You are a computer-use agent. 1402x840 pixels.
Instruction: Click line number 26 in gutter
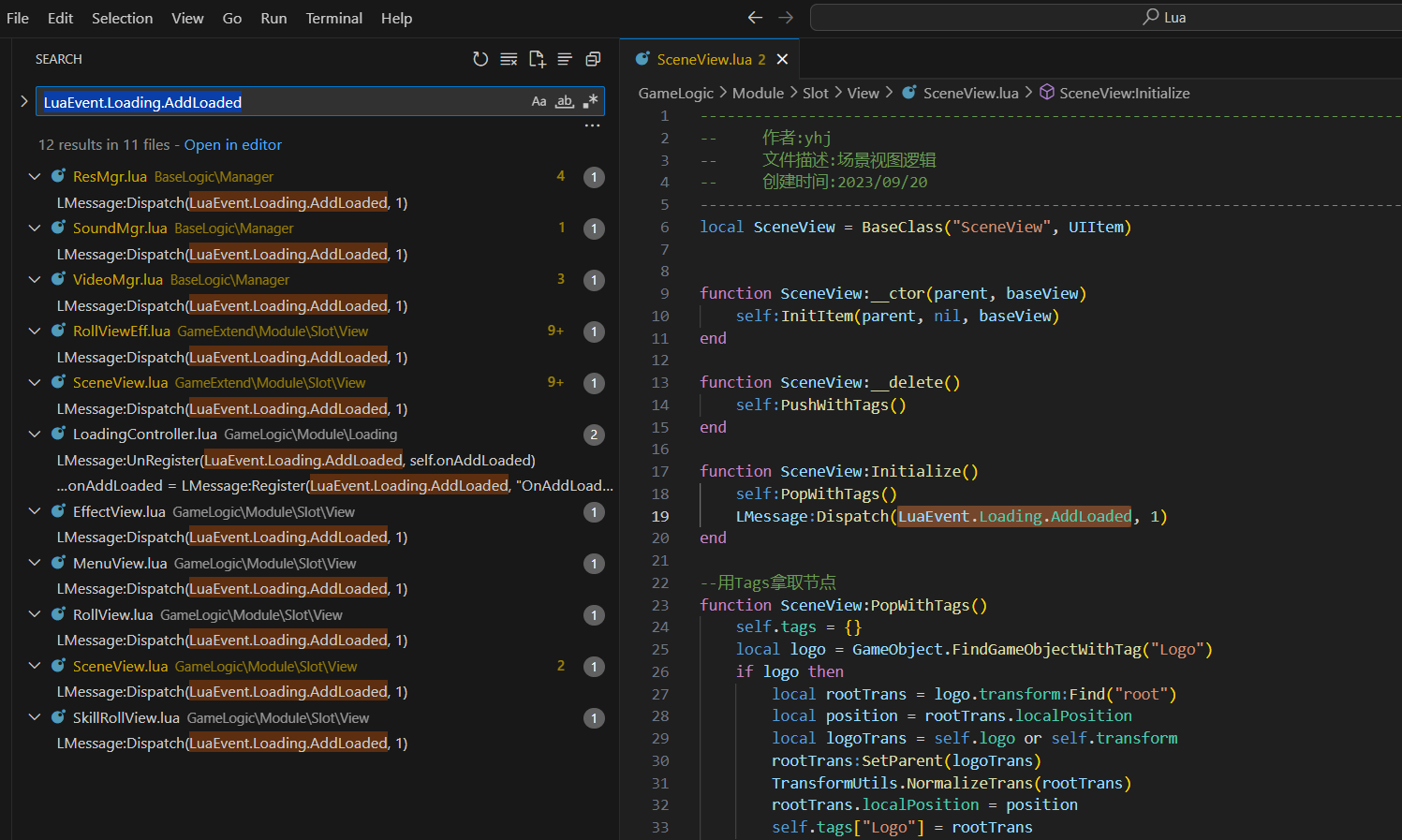click(x=660, y=671)
